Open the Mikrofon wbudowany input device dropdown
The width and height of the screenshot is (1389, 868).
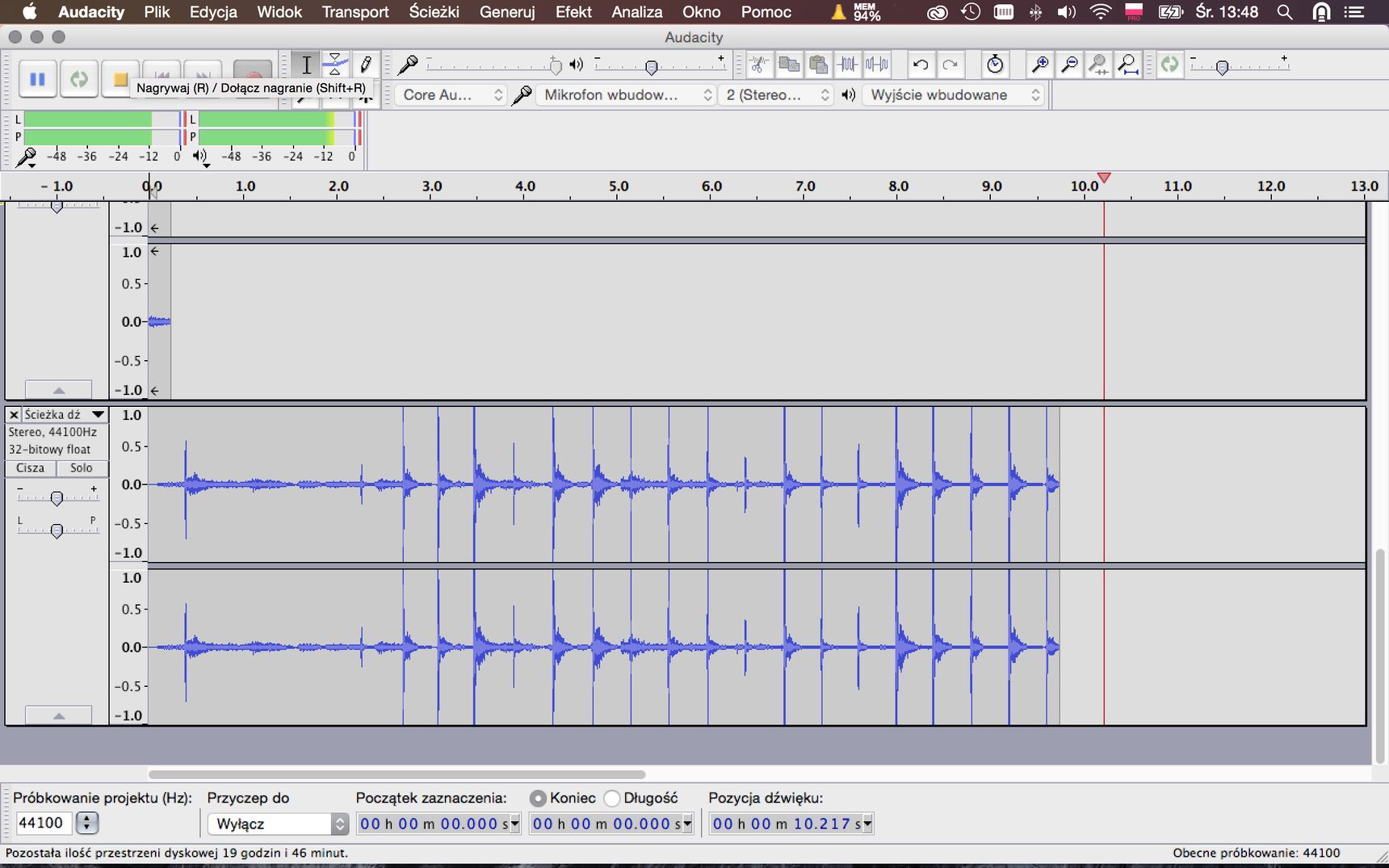click(626, 94)
